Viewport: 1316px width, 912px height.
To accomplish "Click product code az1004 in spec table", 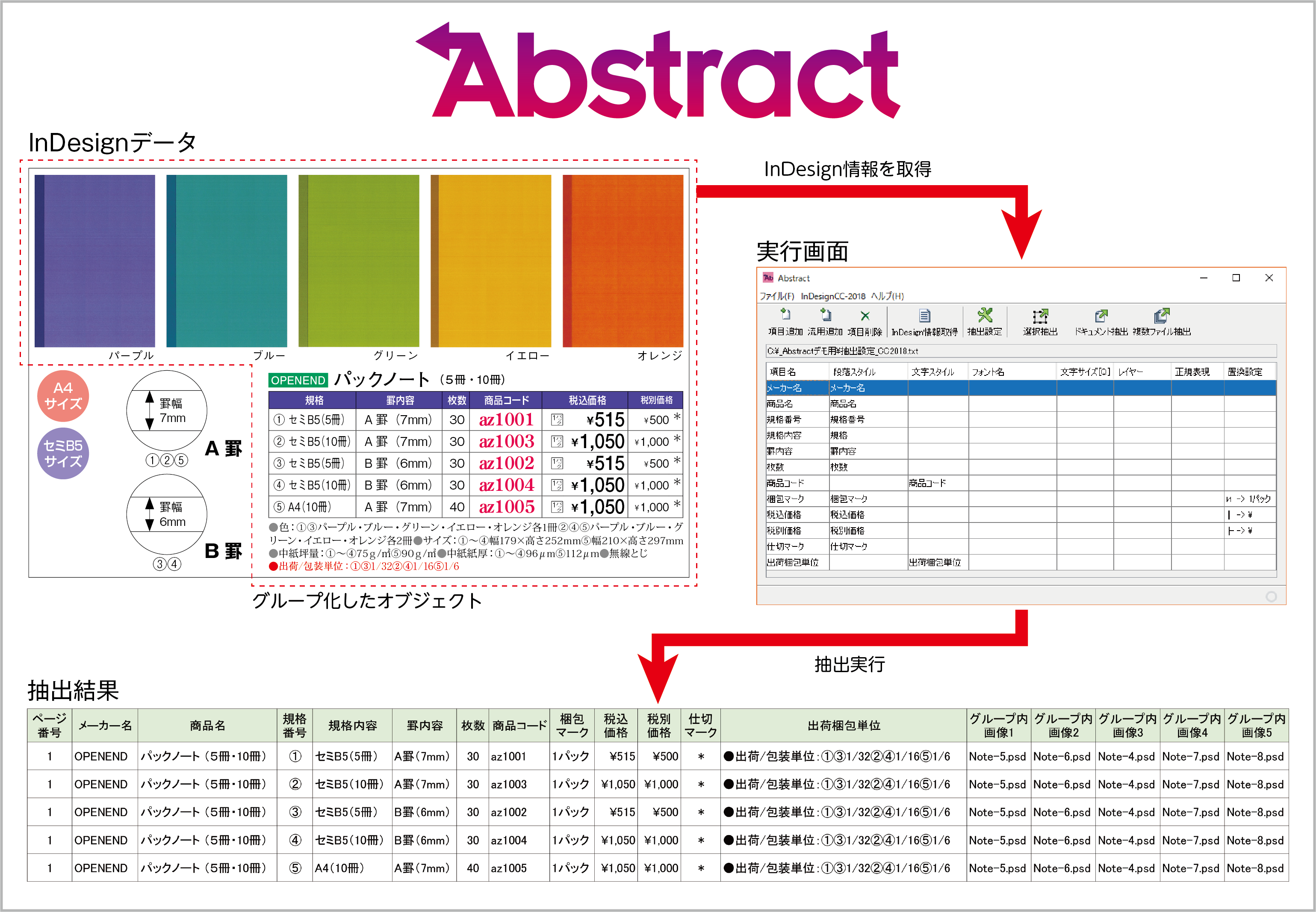I will pos(506,484).
